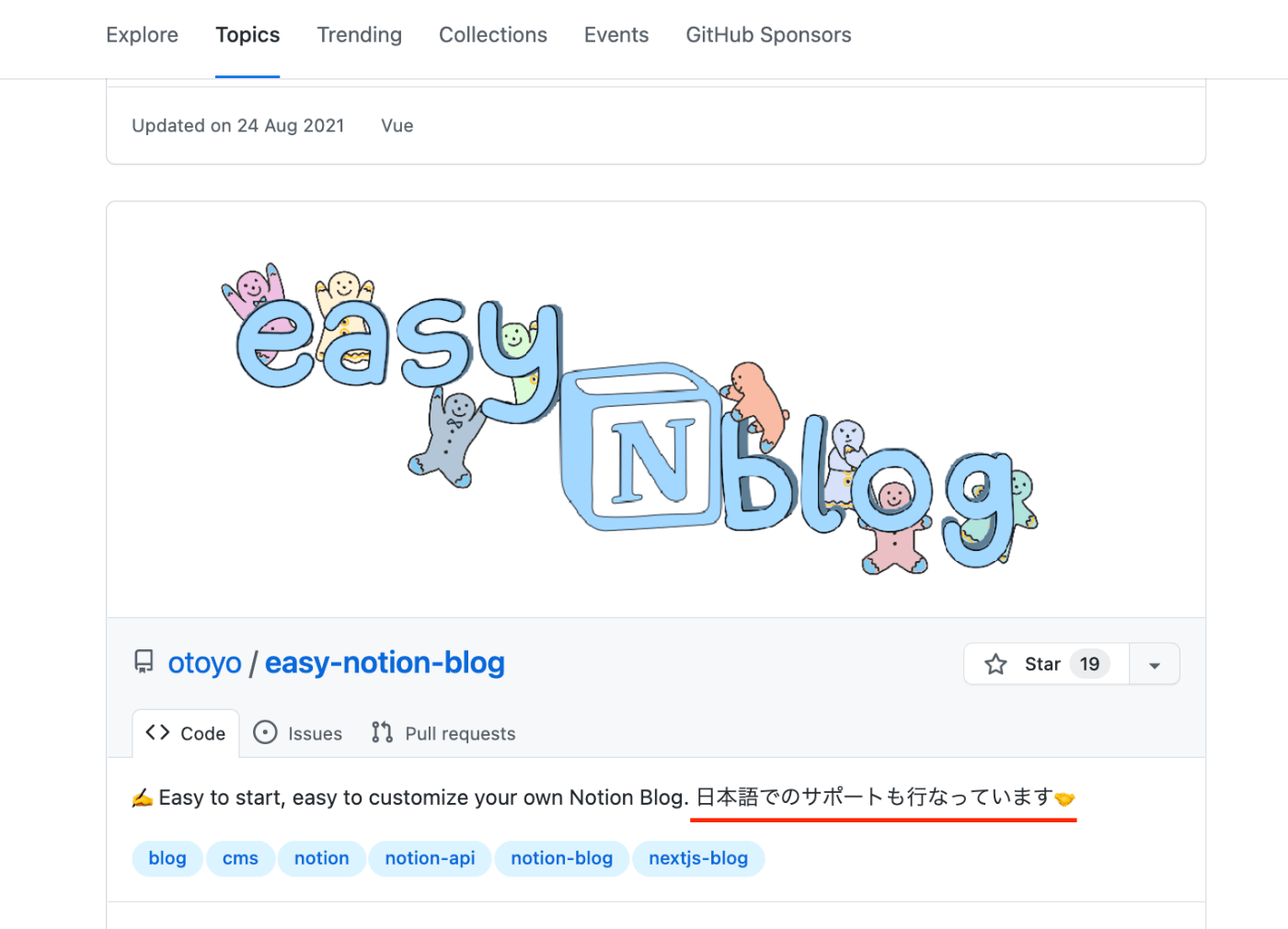Switch to the Issues tab
The image size is (1288, 929).
pos(298,733)
